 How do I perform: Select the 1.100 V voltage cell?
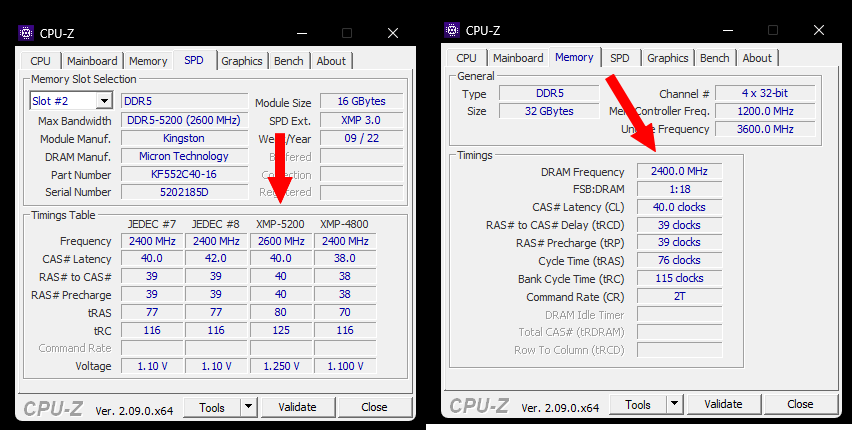tap(345, 366)
